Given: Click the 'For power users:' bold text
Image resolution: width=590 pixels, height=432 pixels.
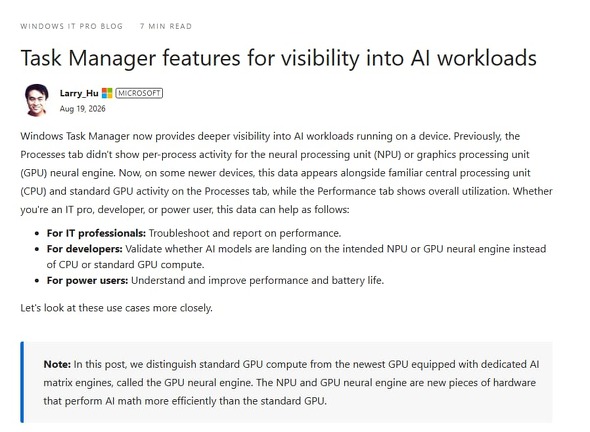Looking at the screenshot, I should click(87, 281).
